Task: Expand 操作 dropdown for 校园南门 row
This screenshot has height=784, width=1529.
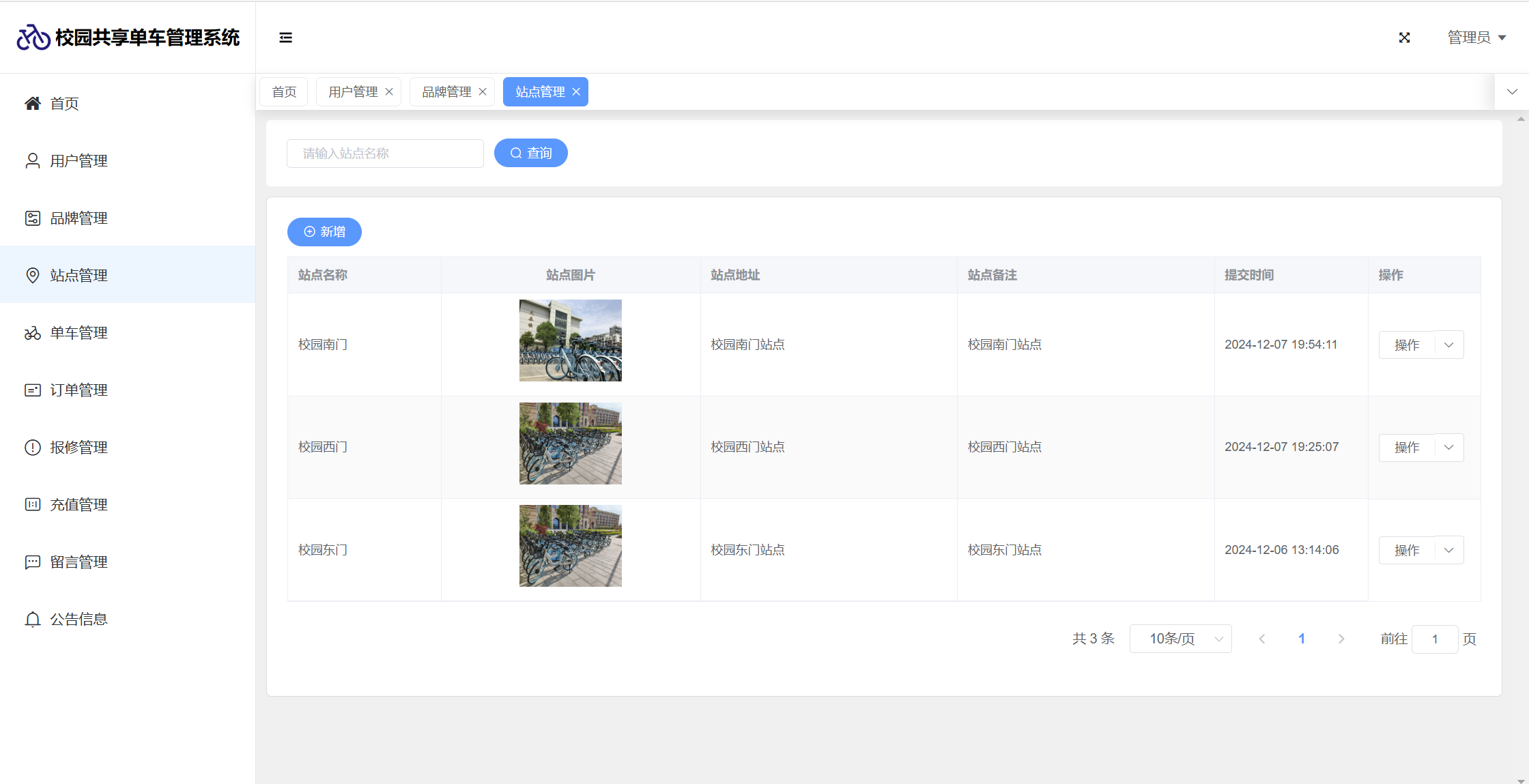Action: point(1448,345)
